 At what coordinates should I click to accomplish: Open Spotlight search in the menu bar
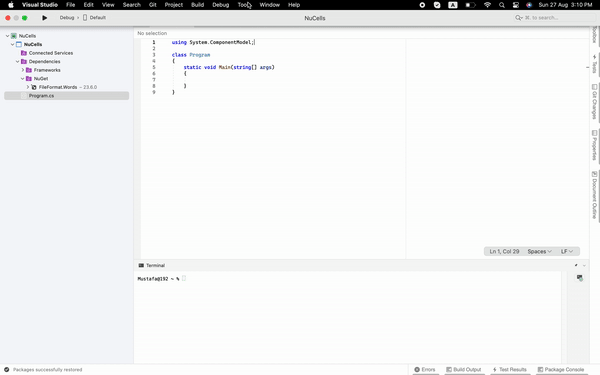pyautogui.click(x=502, y=5)
